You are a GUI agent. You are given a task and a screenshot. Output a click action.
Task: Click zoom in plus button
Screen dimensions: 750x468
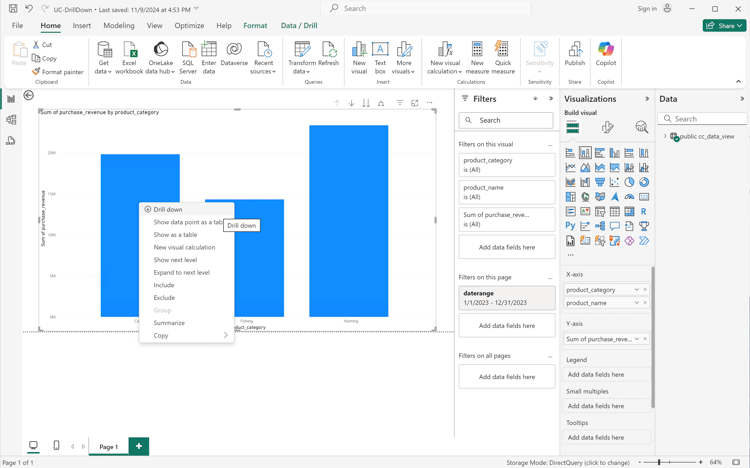[x=701, y=462]
